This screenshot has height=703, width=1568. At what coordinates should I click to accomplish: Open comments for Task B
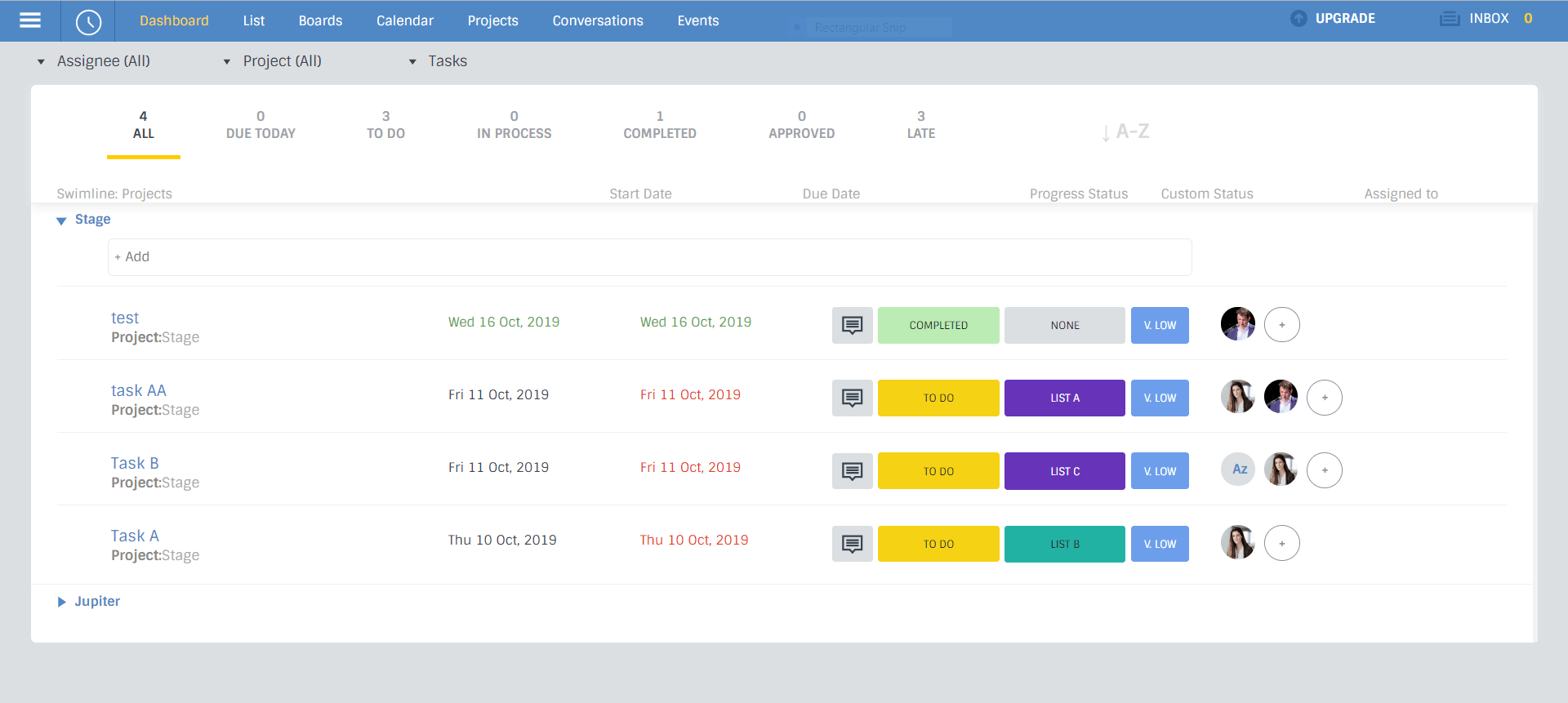click(852, 471)
